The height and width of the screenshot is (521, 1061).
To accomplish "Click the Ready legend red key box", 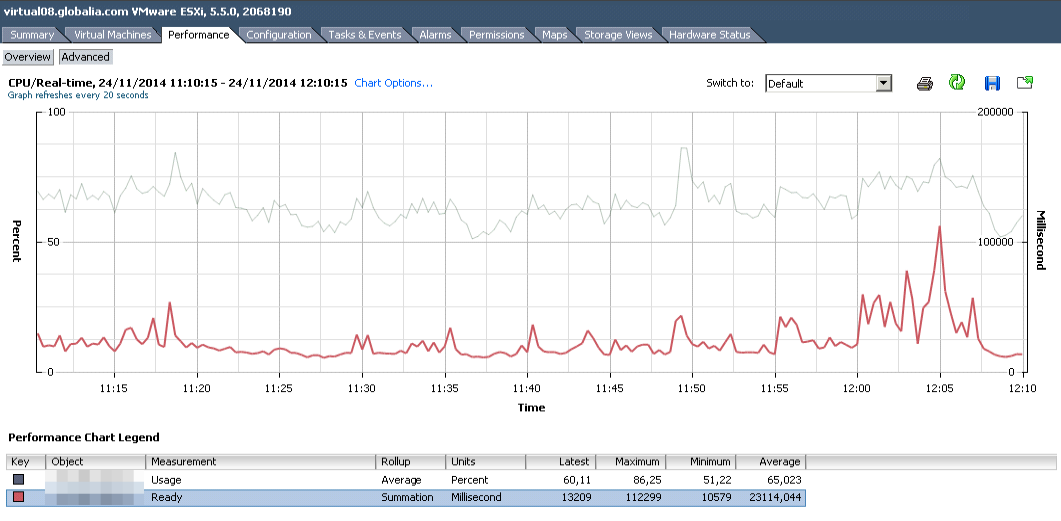I will click(x=19, y=497).
